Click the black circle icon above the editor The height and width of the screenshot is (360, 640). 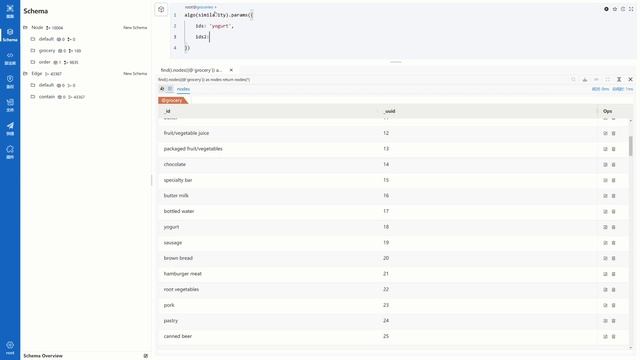(606, 9)
